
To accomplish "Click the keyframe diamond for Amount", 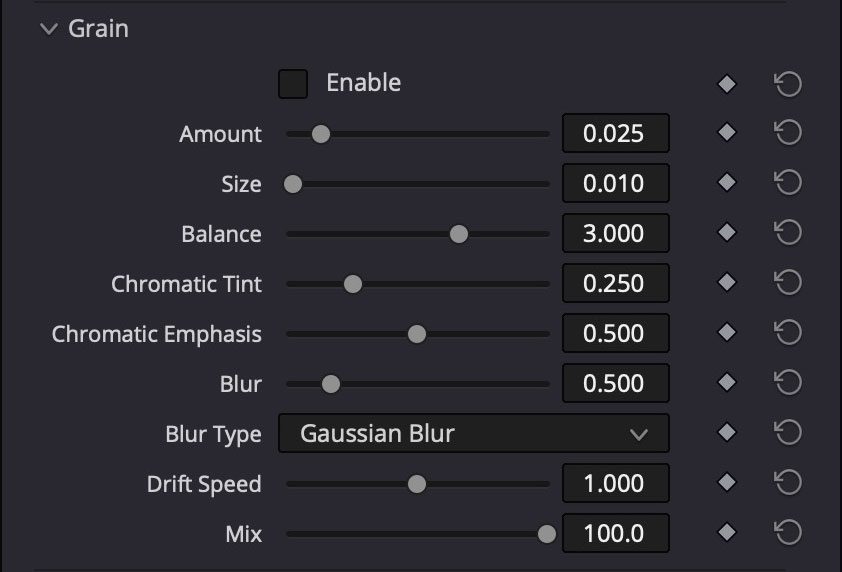I will click(x=727, y=134).
